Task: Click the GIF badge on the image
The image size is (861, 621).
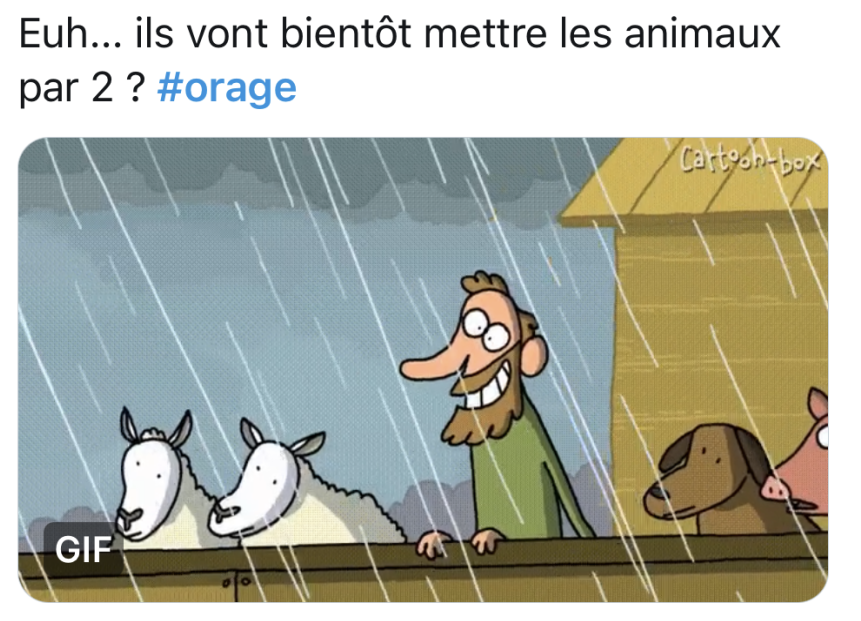Action: pyautogui.click(x=83, y=549)
